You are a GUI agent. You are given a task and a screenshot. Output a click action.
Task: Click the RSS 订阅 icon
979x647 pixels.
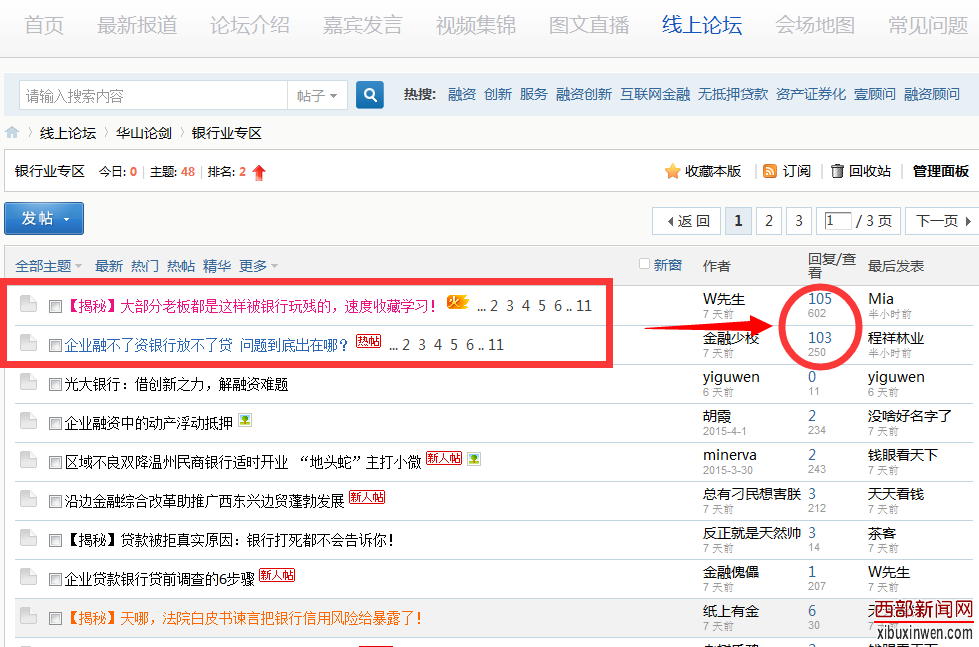[770, 171]
